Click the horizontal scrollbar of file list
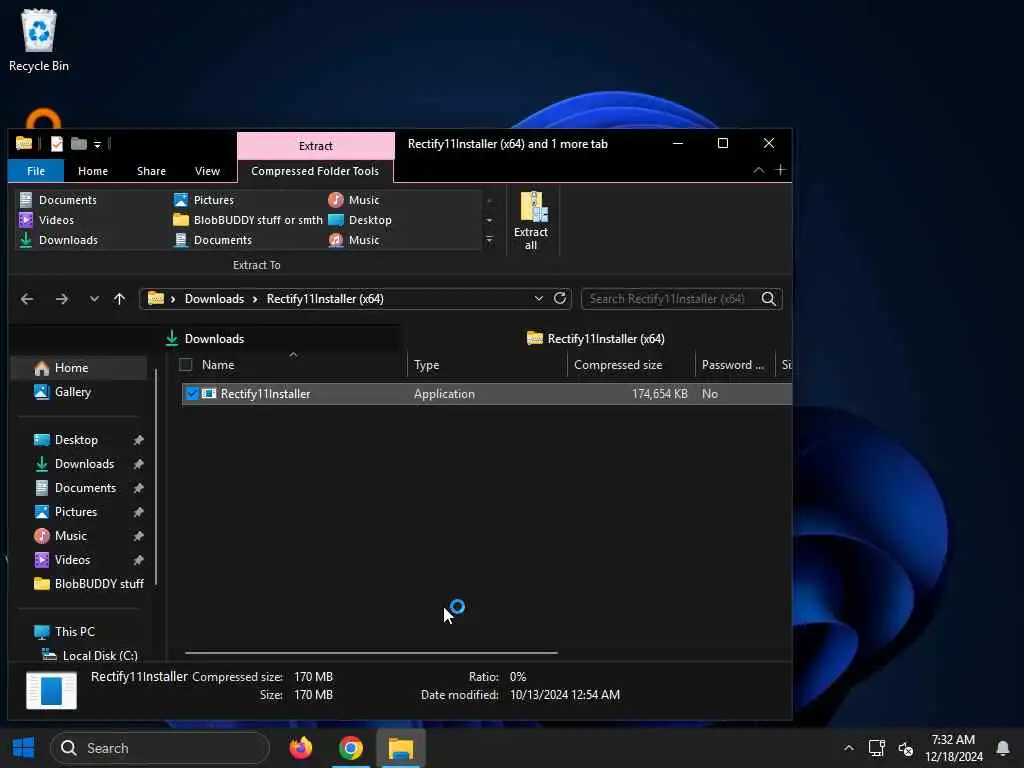The image size is (1024, 768). pyautogui.click(x=371, y=652)
